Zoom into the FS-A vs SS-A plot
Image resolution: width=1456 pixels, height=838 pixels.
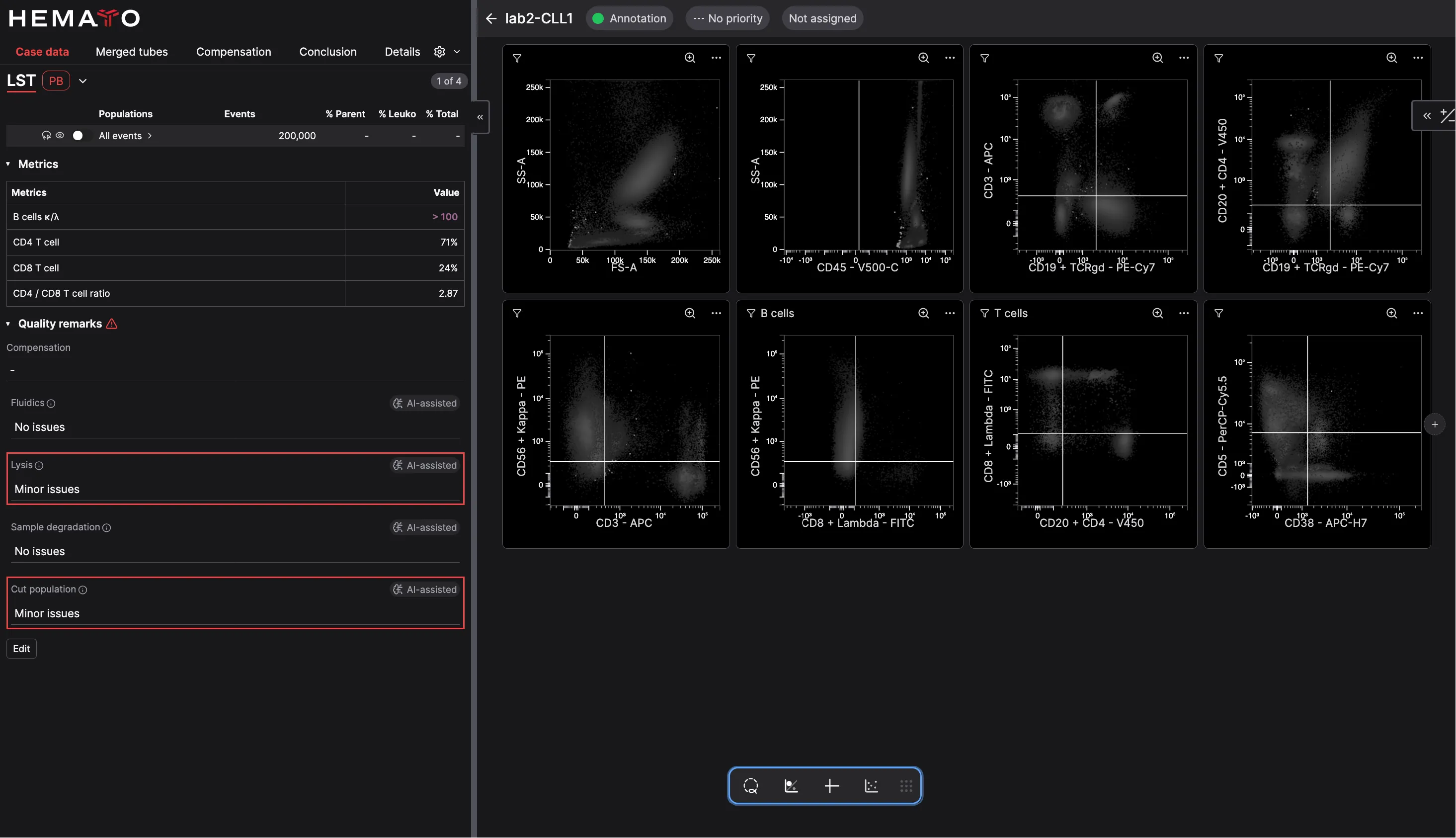pos(690,58)
